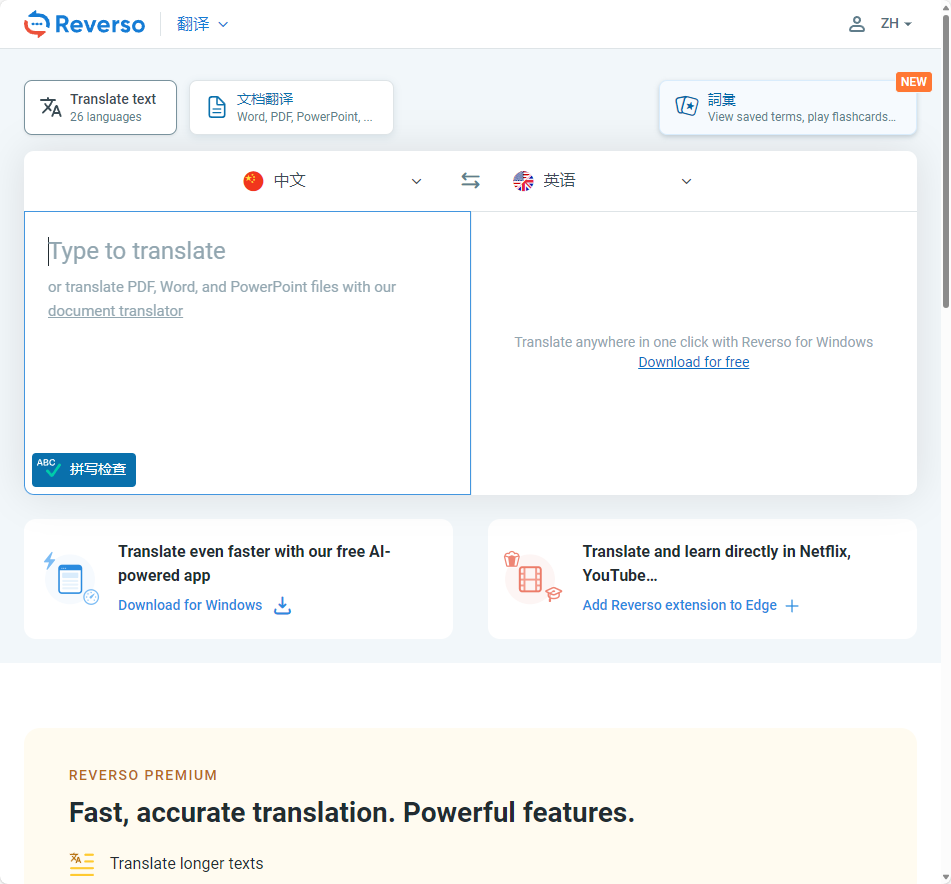This screenshot has width=951, height=884.
Task: Click the Netflix film-strip illustration icon
Action: (533, 577)
